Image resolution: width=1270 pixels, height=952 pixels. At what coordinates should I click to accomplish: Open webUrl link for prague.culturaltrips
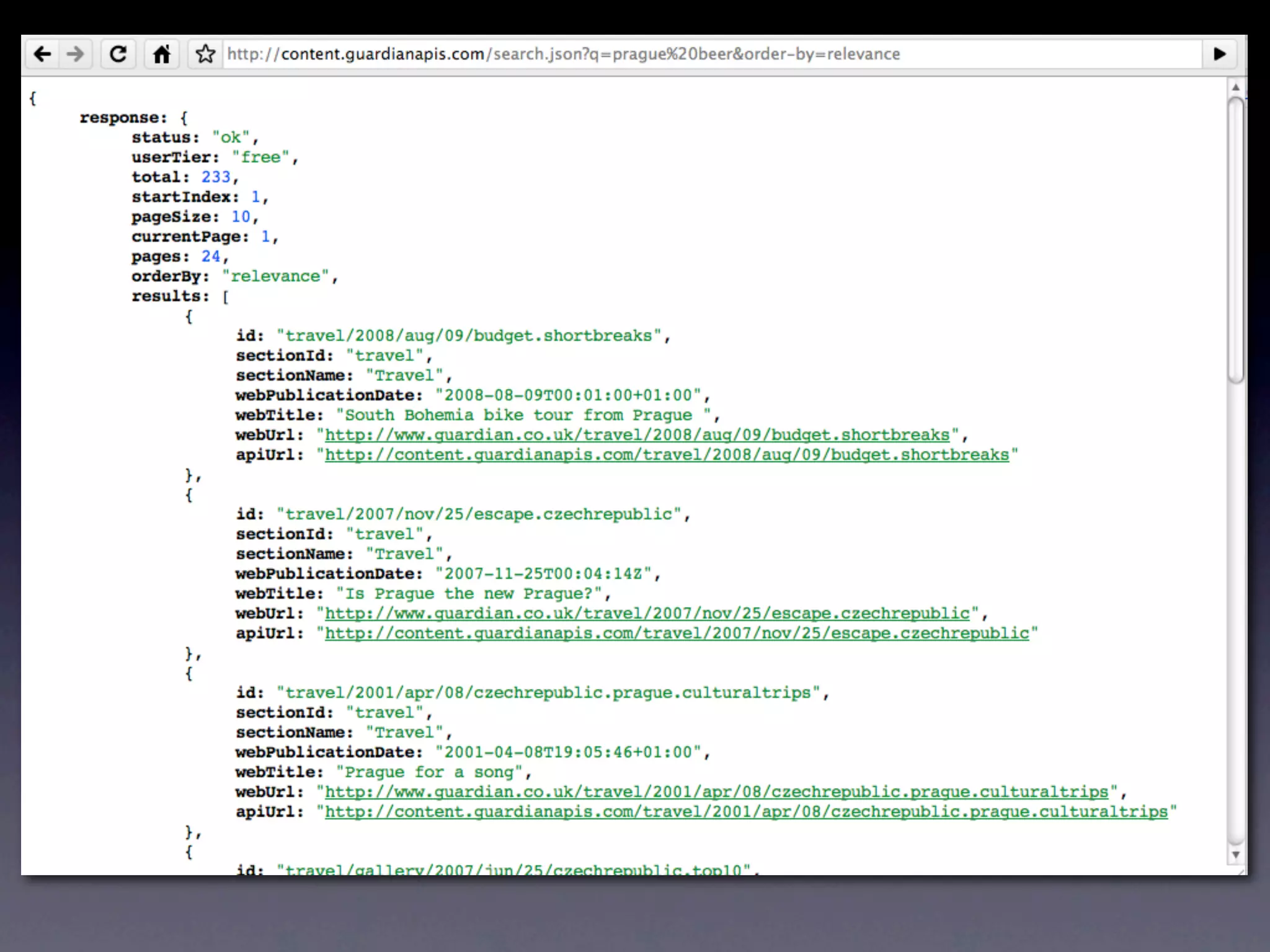click(716, 792)
